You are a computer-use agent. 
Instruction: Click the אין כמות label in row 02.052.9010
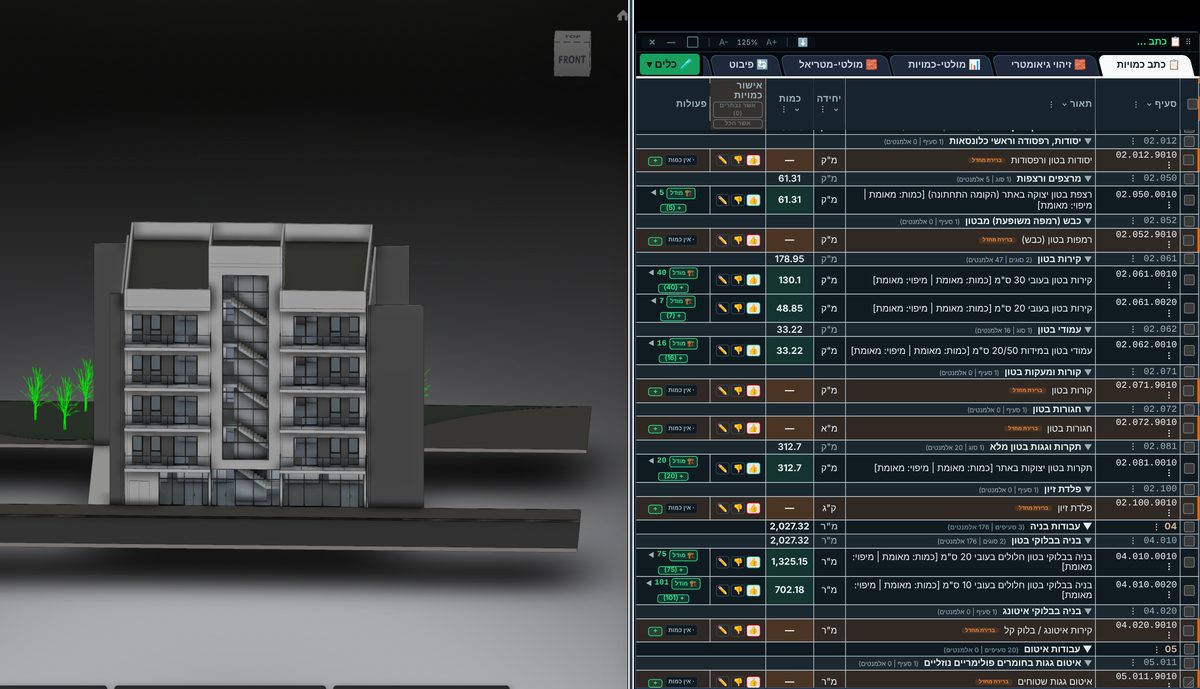pyautogui.click(x=682, y=240)
